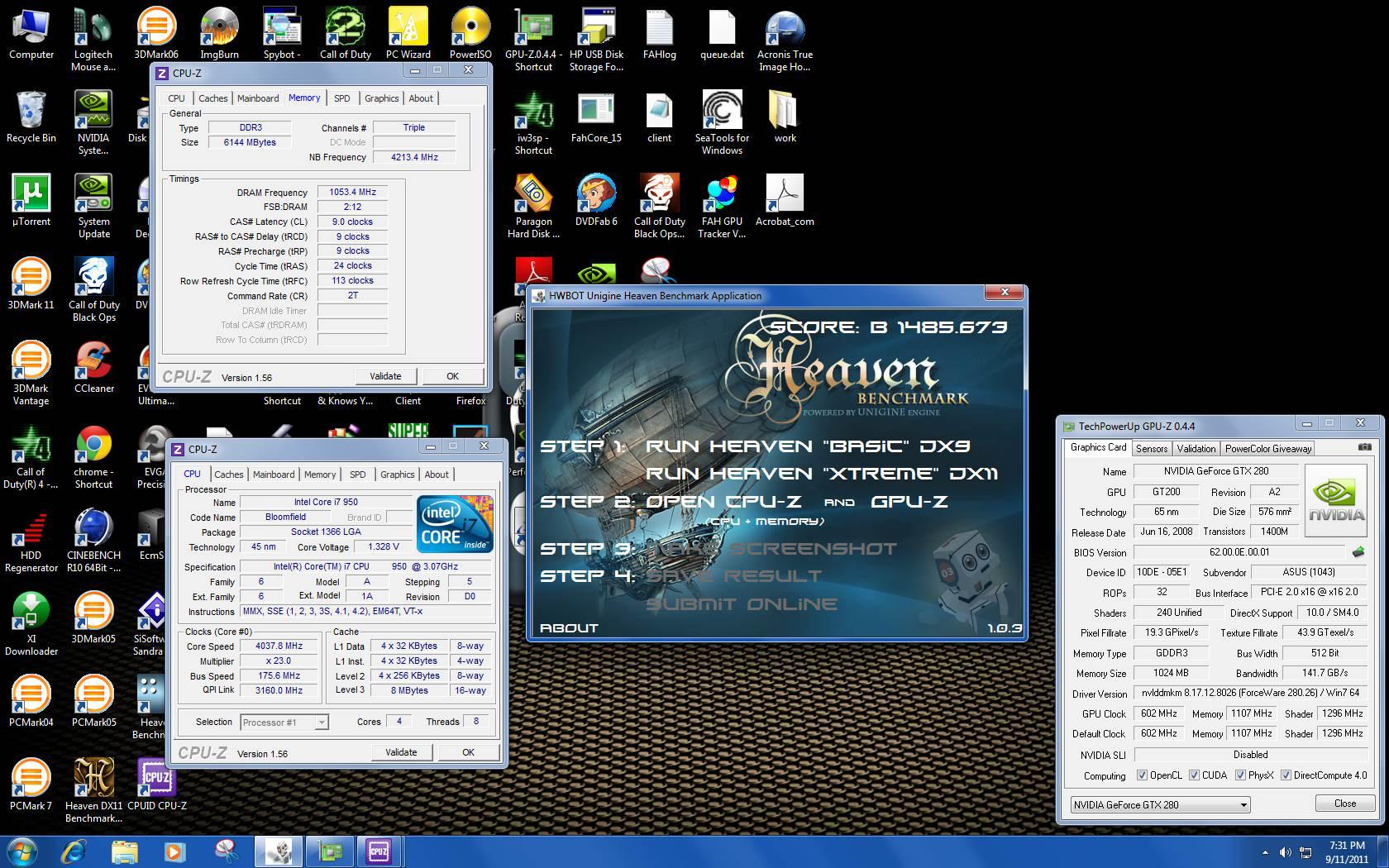Image resolution: width=1389 pixels, height=868 pixels.
Task: Open the work folder icon
Action: click(785, 117)
